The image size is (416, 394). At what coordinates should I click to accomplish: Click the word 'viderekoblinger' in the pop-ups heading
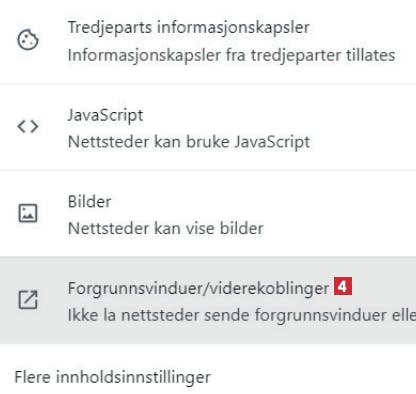(270, 288)
